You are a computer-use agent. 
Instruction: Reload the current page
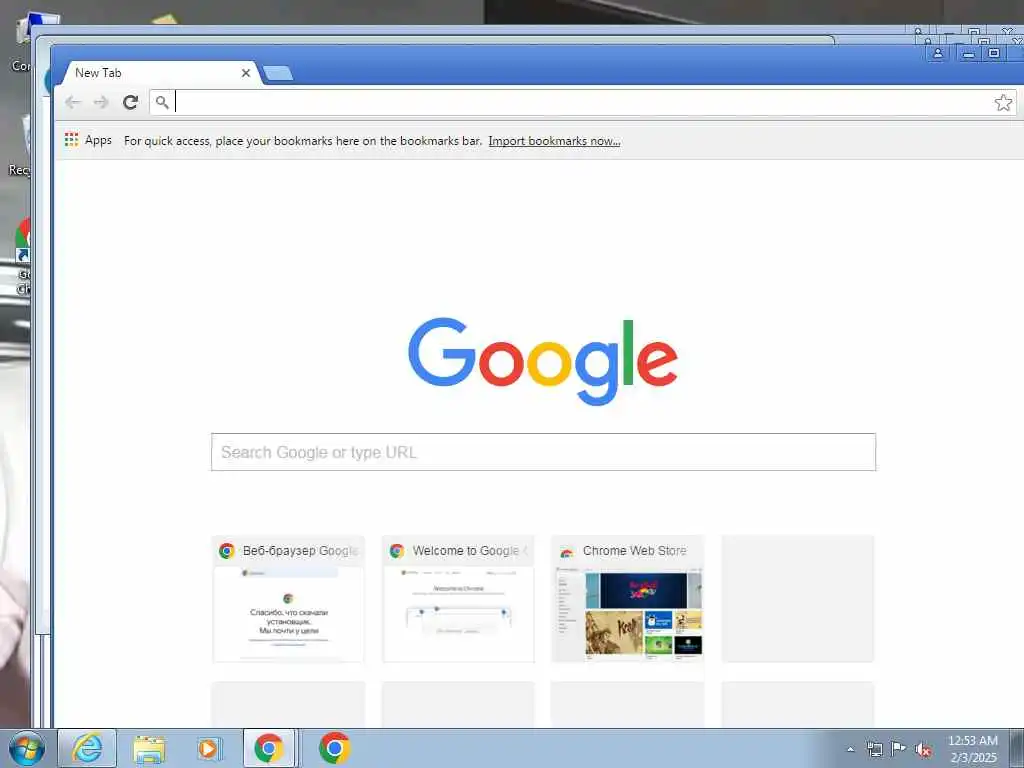(x=131, y=102)
